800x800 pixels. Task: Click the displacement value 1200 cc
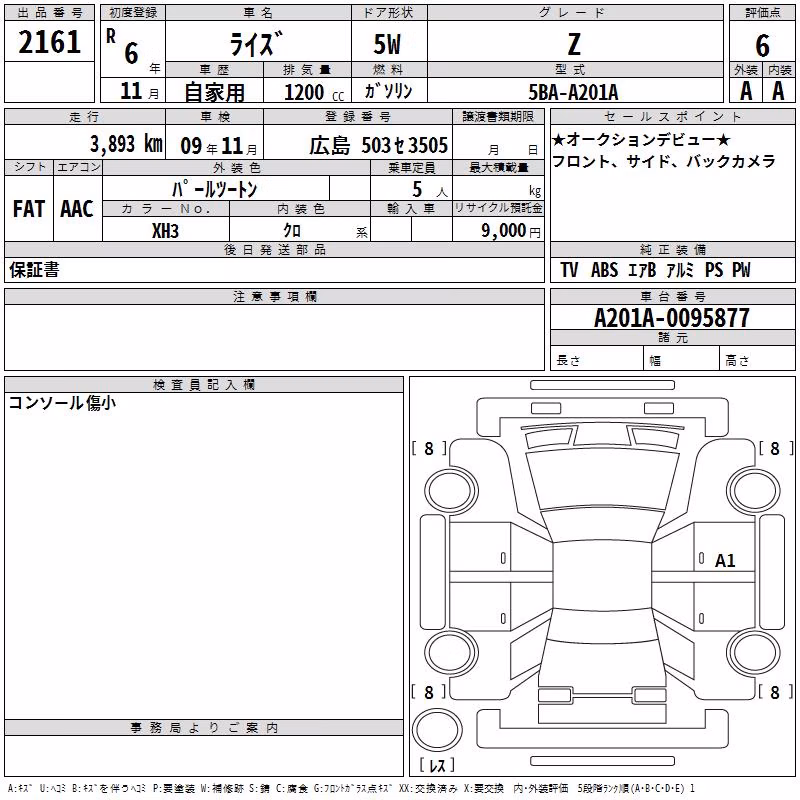point(314,92)
